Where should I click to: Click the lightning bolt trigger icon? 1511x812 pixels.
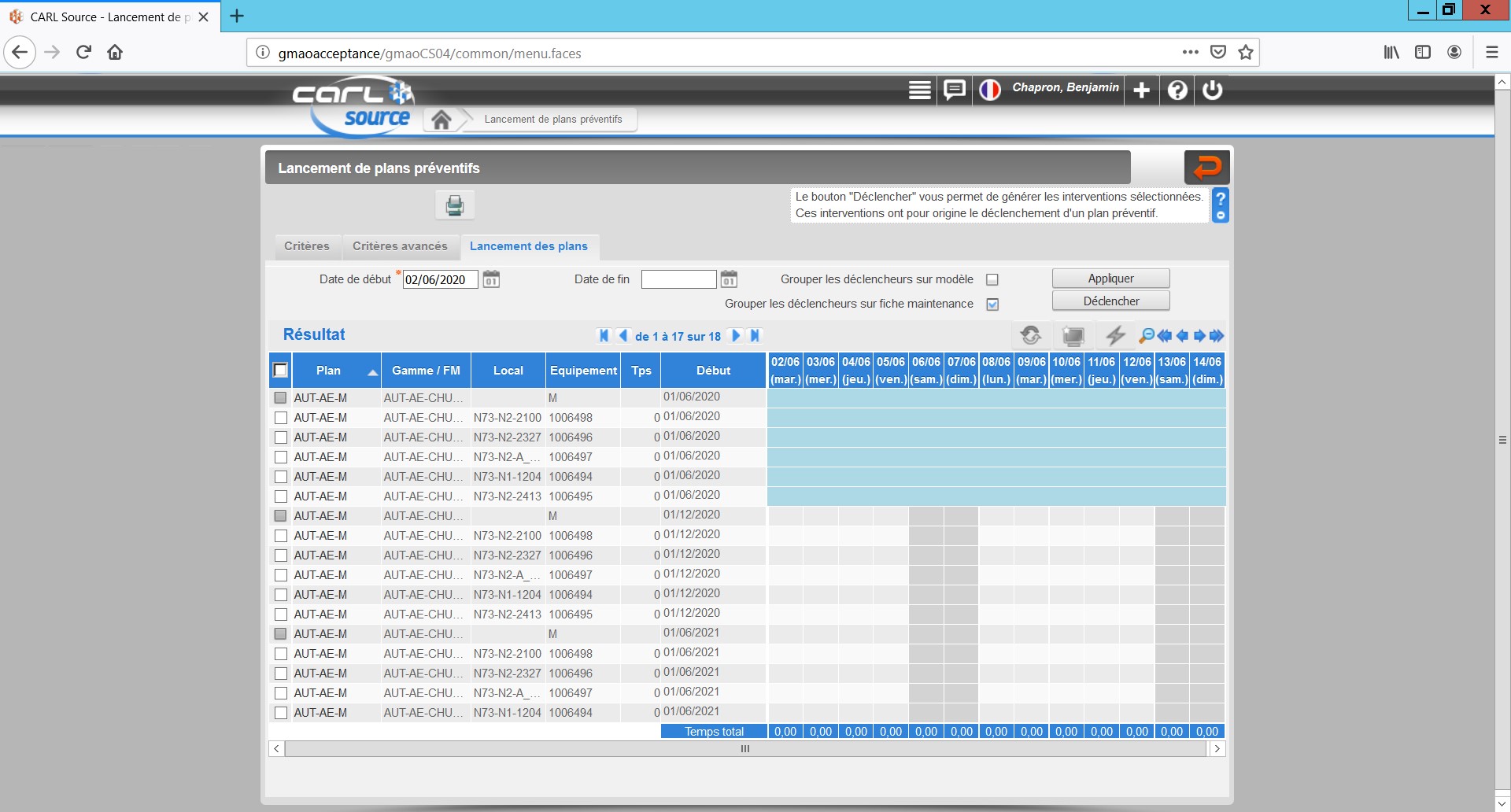[1115, 336]
